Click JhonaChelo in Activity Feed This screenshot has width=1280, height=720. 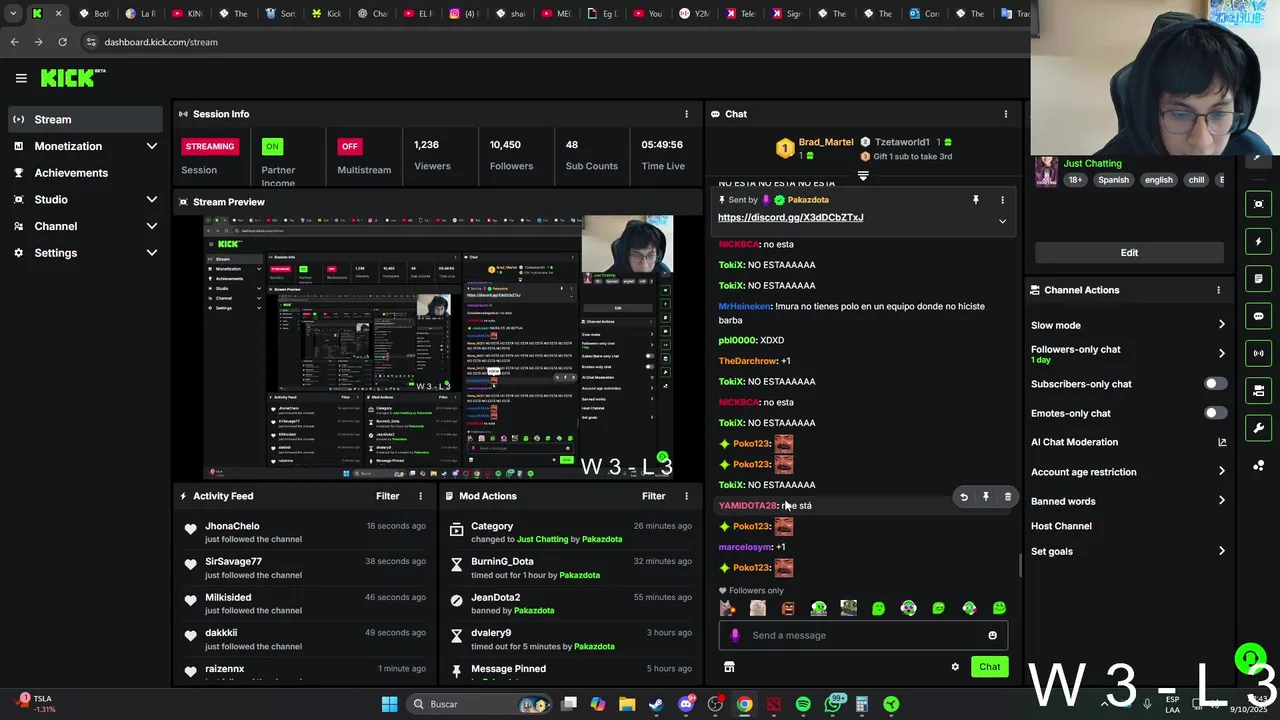click(232, 526)
